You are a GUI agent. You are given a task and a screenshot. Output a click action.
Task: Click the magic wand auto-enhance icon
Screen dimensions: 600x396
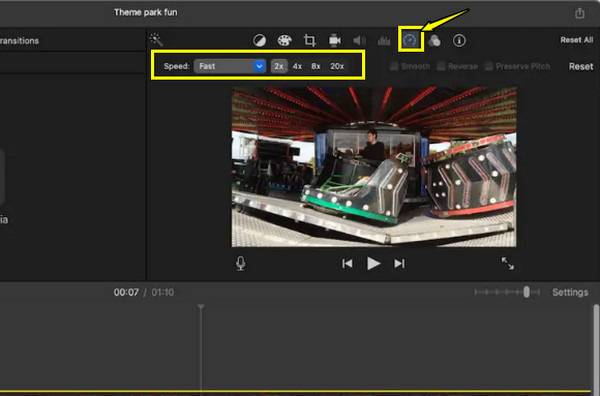tap(156, 39)
